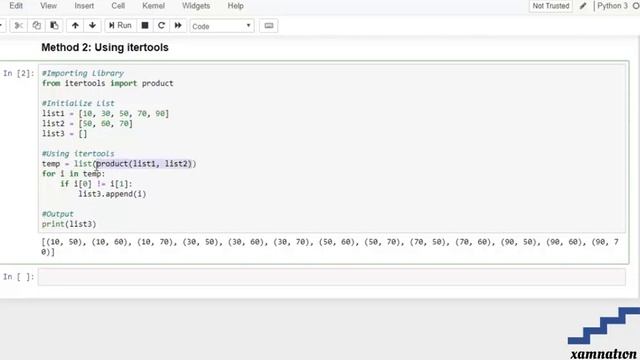Click the 'temp = list(product(list1, list2))' line
This screenshot has height=360, width=640.
coord(119,164)
